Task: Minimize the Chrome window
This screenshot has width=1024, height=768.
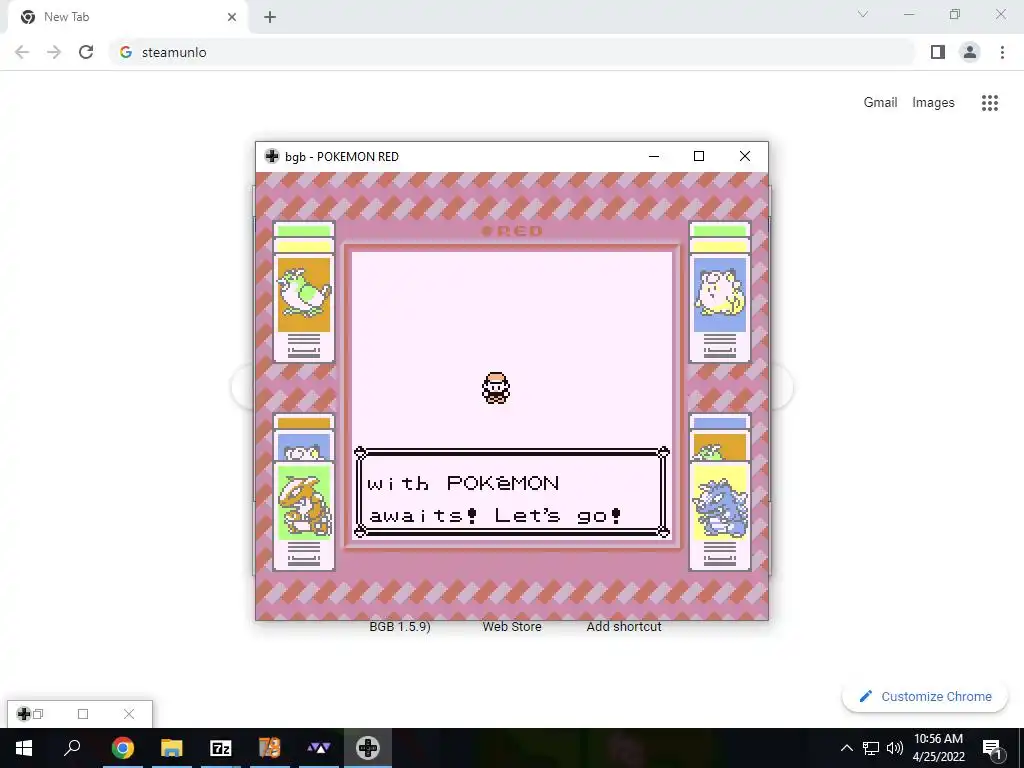Action: [909, 14]
